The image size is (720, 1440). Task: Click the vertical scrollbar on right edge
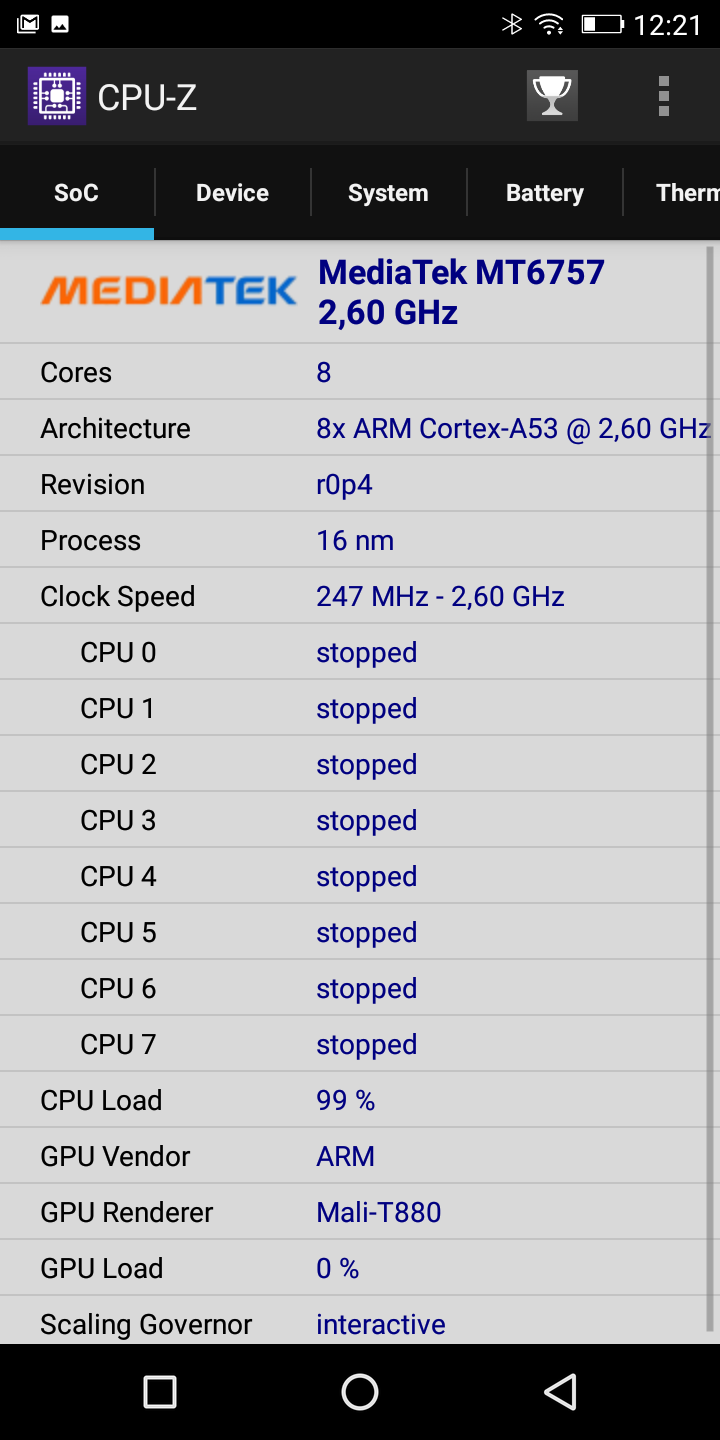710,790
